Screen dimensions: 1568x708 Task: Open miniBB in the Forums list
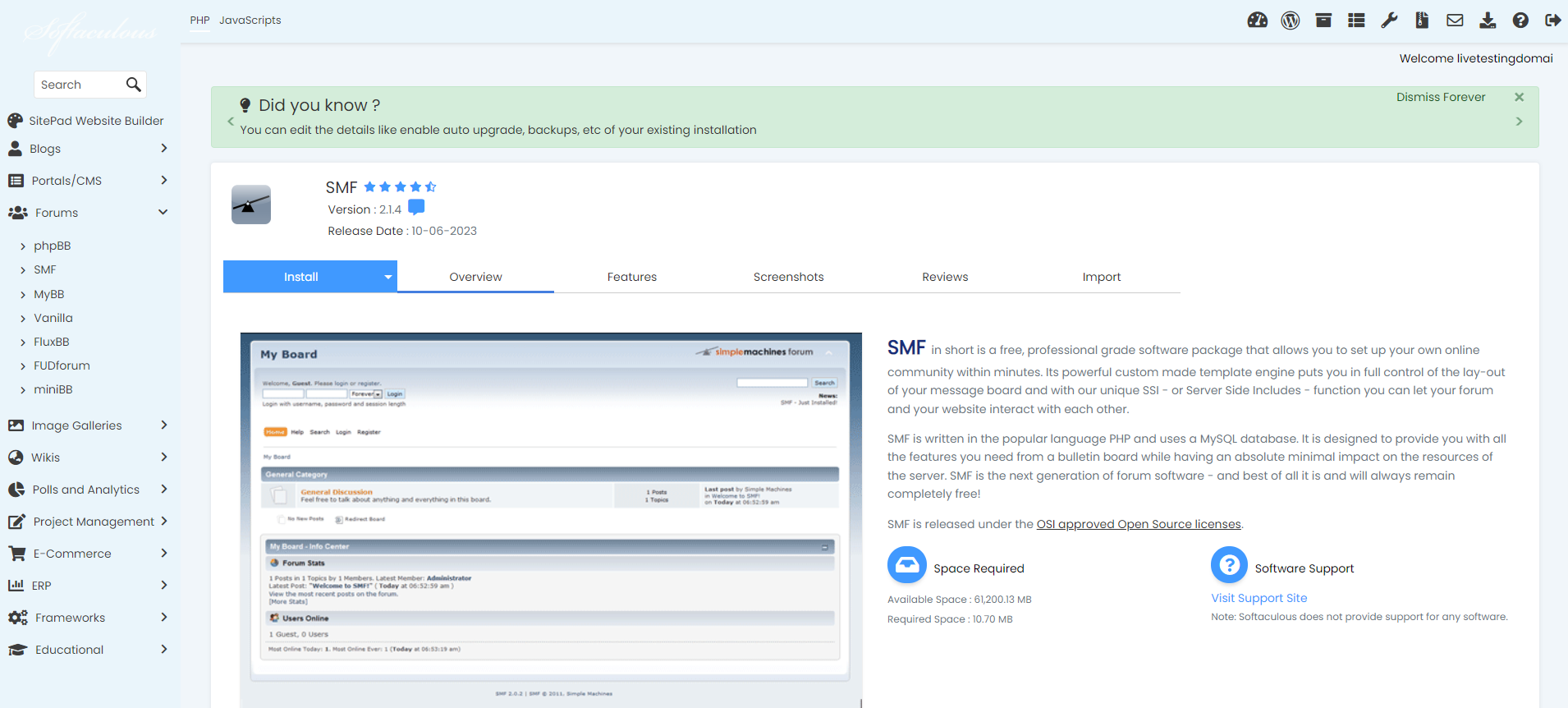tap(53, 389)
